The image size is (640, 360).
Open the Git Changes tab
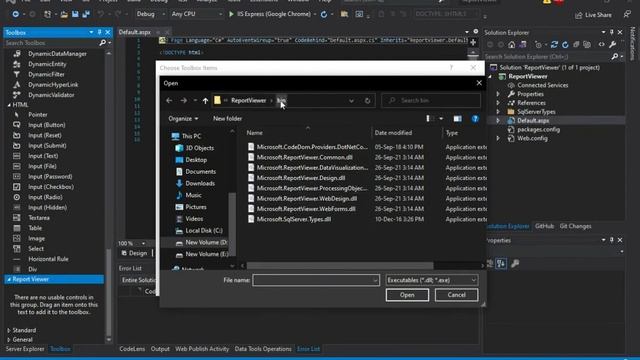(576, 226)
